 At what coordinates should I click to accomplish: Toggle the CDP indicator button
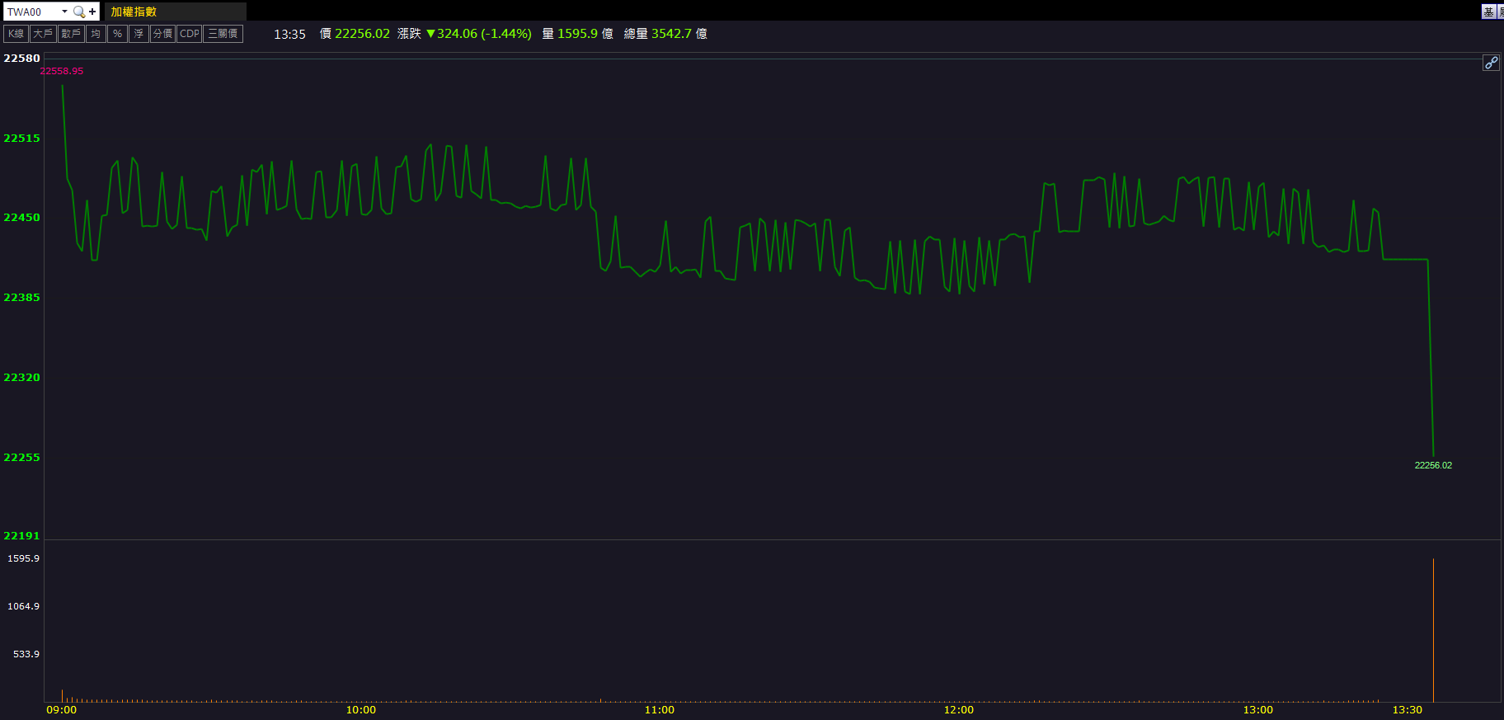point(189,34)
